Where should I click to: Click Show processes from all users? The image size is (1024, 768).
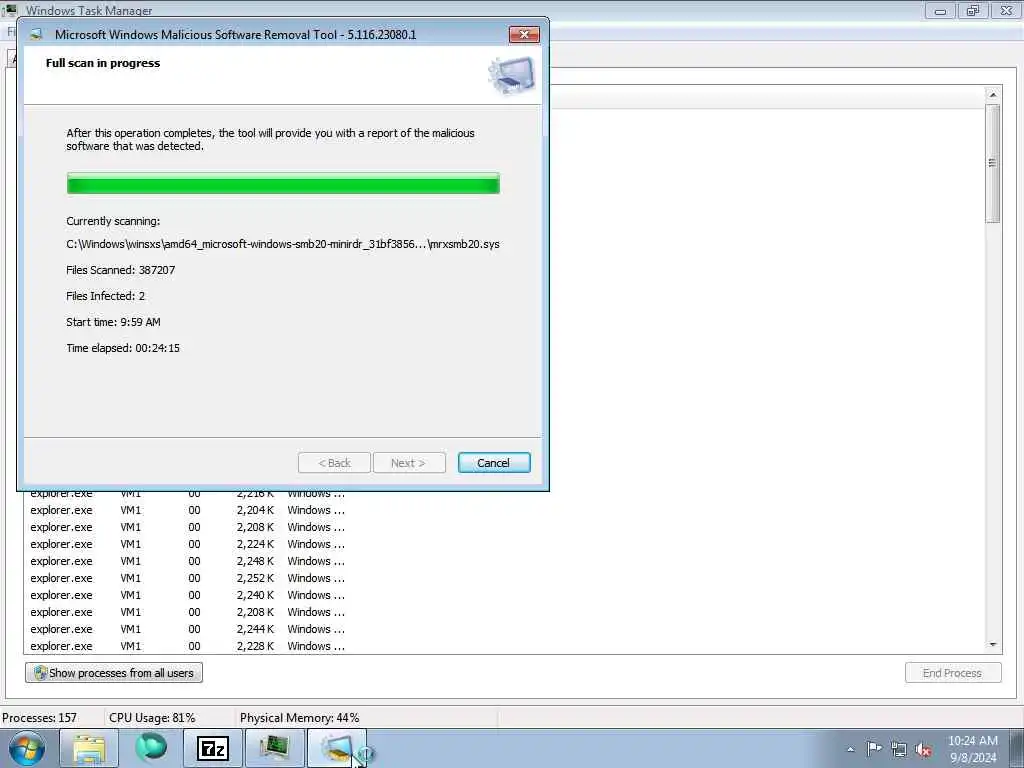(x=114, y=673)
